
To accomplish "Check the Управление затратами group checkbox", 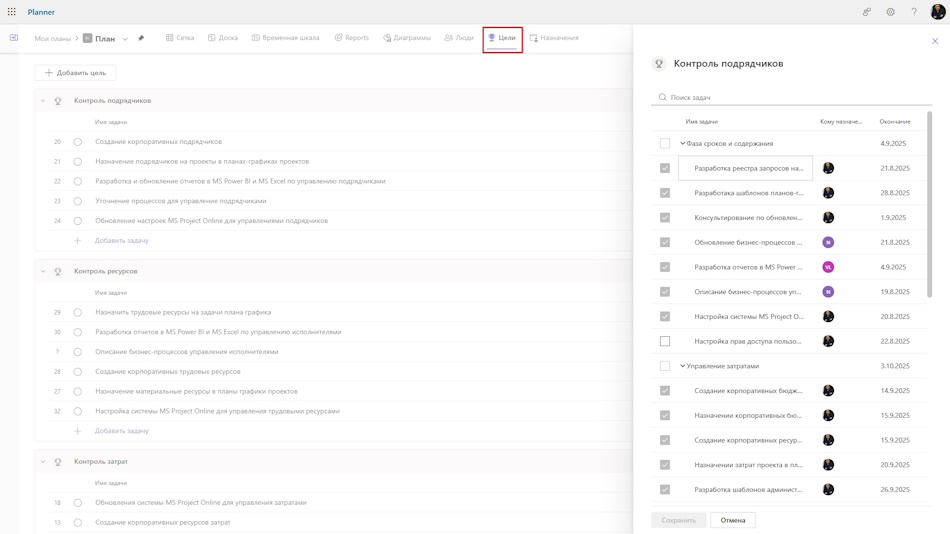I will click(665, 366).
